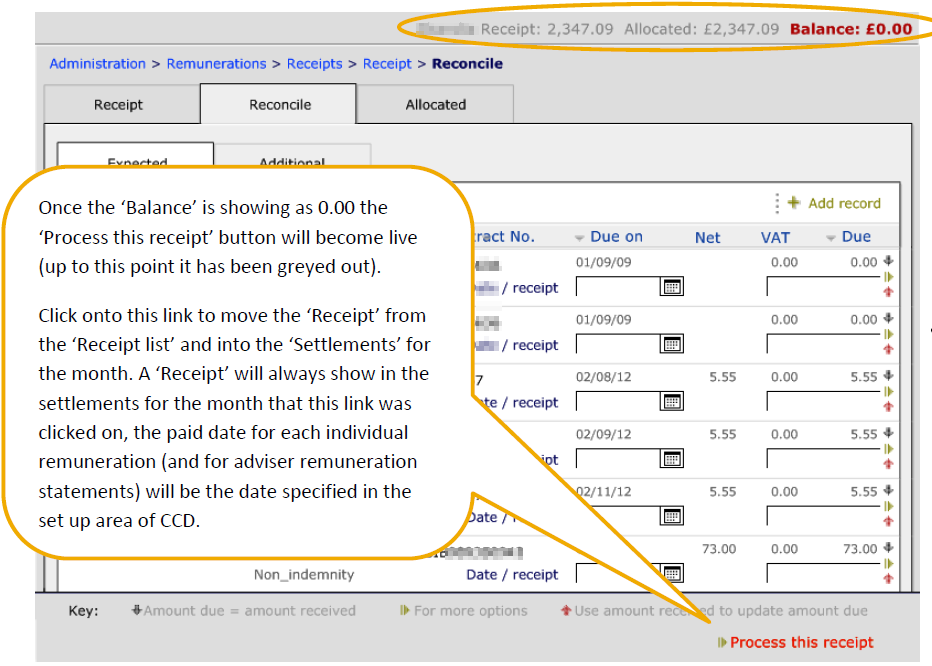Click the down arrow icon in the 73.00 row
The image size is (932, 666).
tap(889, 547)
